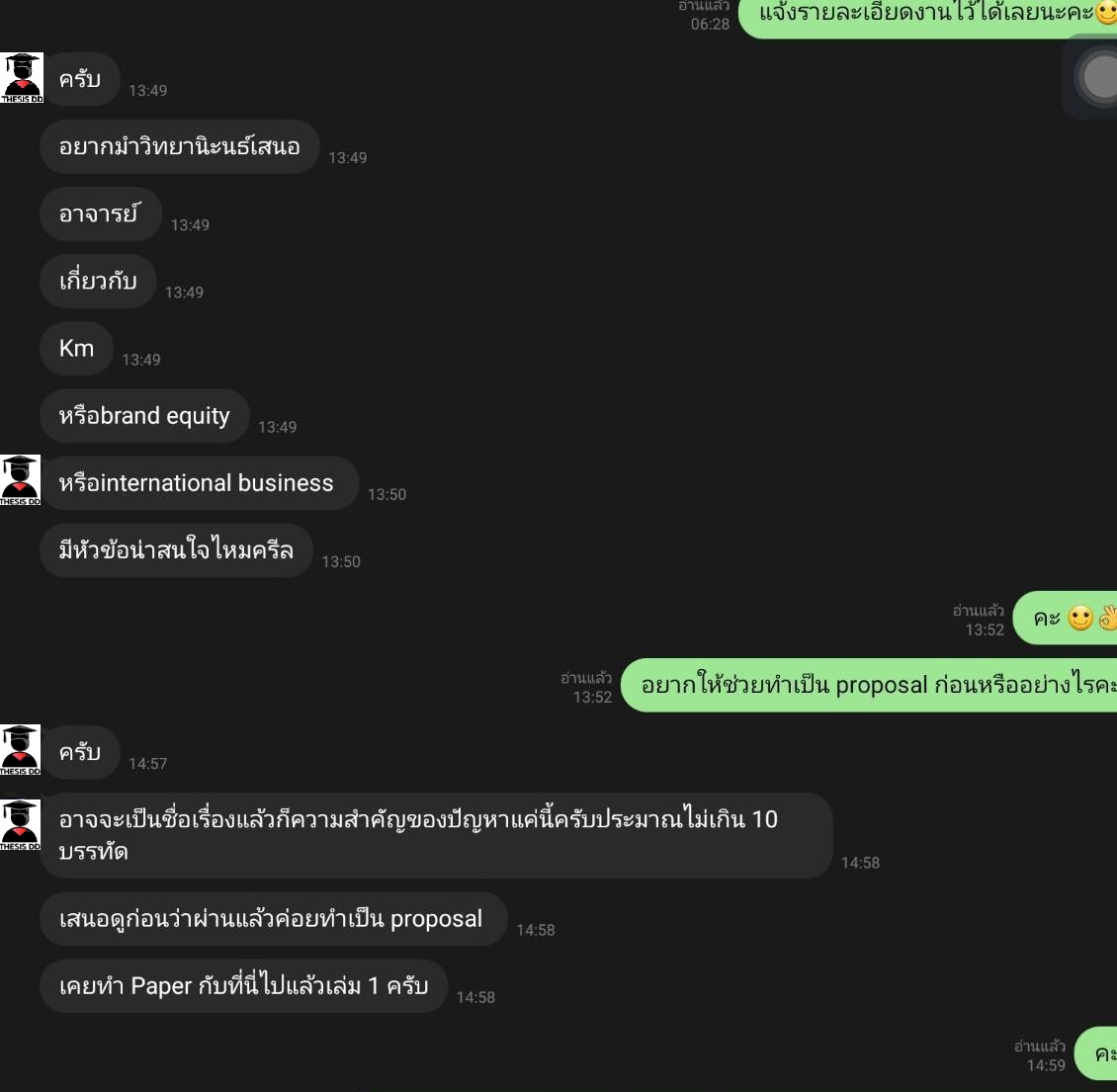1117x1092 pixels.
Task: Click the 13:50 timestamp after international business
Action: (x=387, y=494)
